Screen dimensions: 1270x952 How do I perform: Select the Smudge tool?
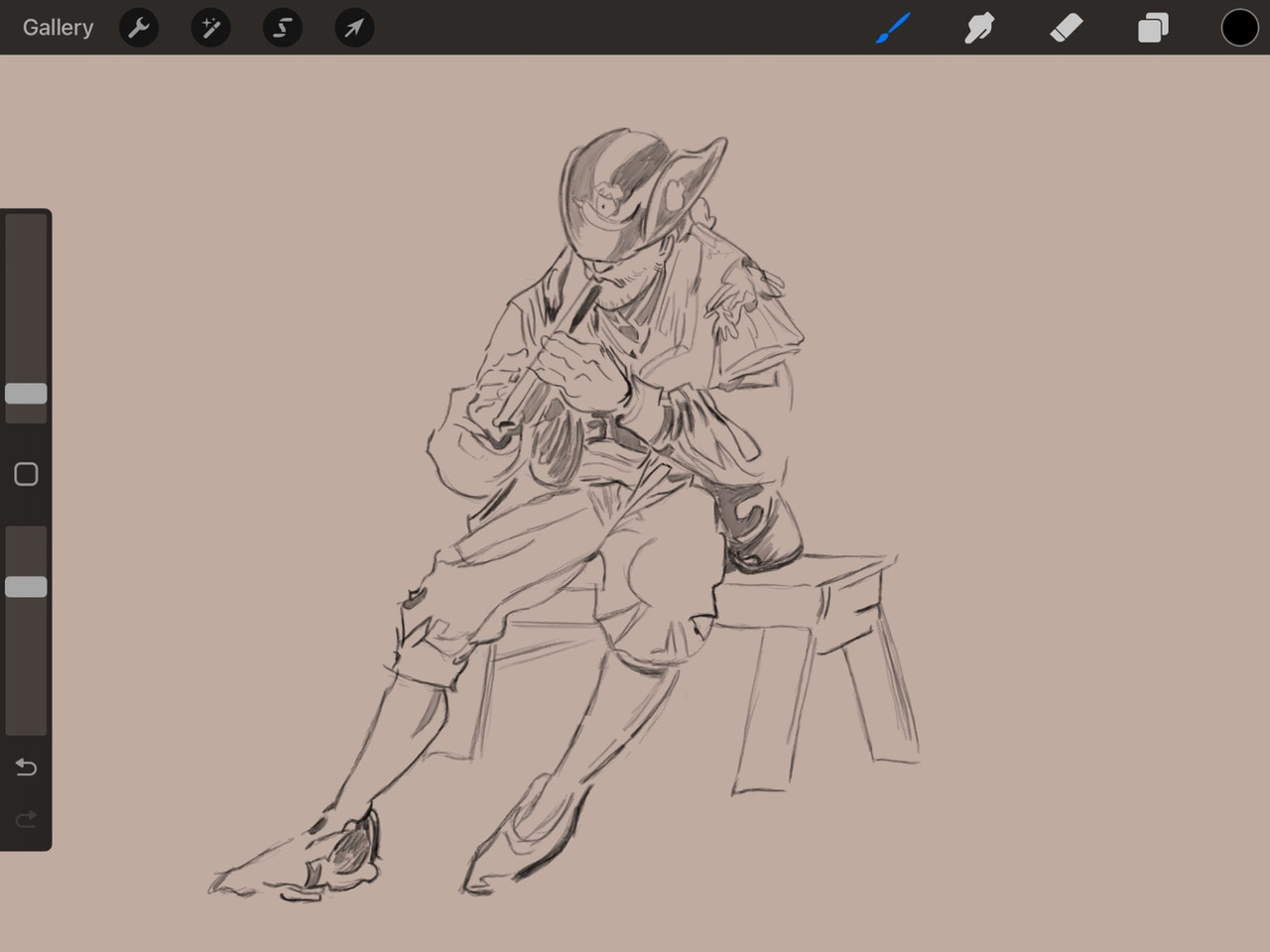(x=979, y=28)
